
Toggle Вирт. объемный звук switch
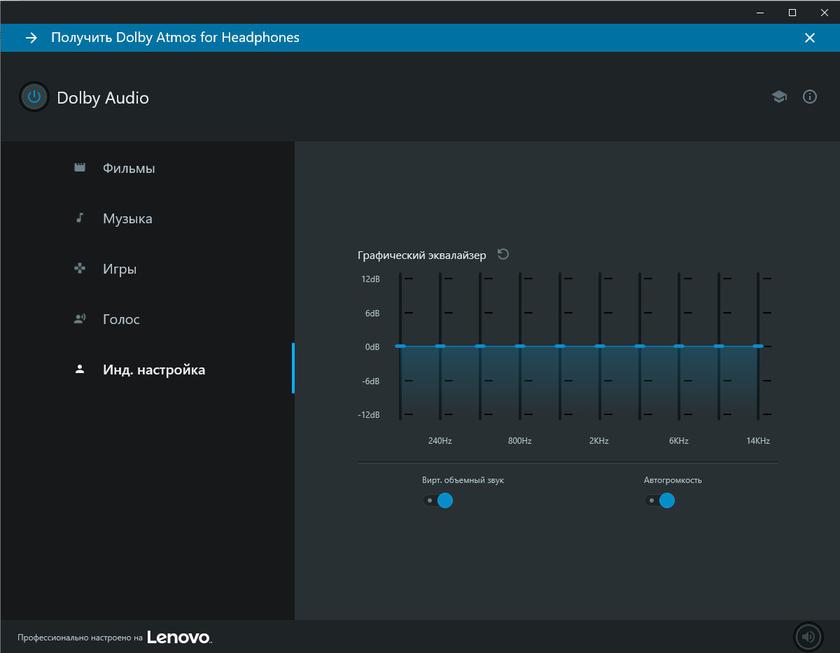(x=438, y=500)
